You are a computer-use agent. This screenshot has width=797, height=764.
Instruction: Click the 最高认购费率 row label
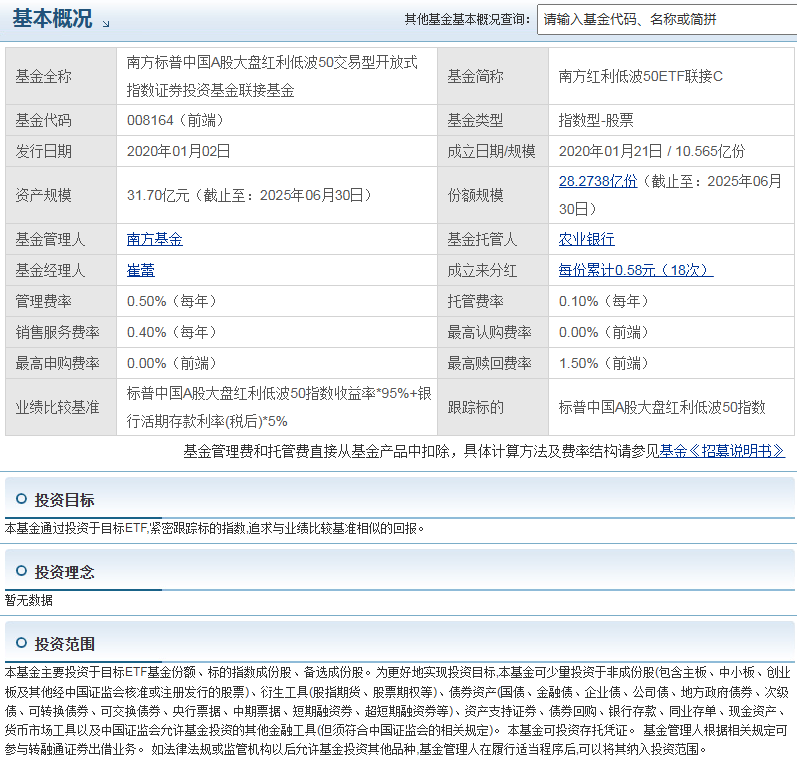click(x=489, y=332)
